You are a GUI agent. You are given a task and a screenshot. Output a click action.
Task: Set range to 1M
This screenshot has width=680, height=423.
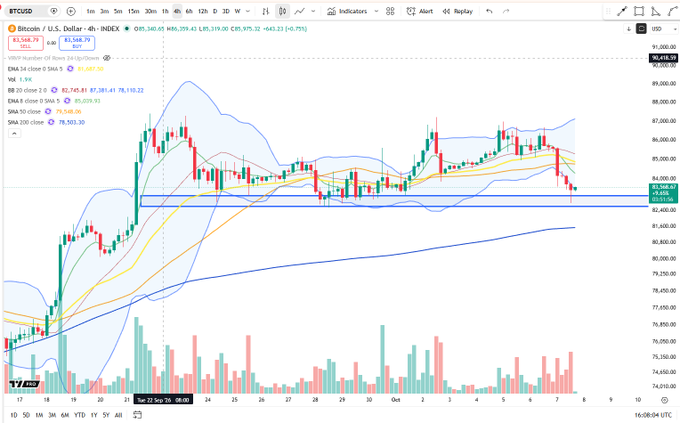point(39,415)
